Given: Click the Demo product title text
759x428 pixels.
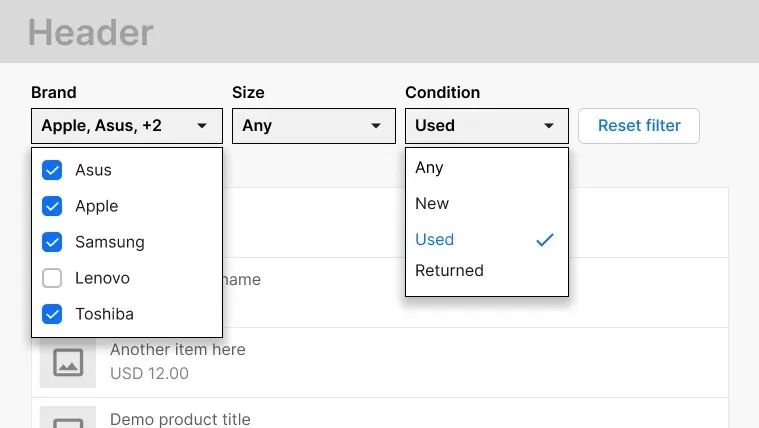Looking at the screenshot, I should tap(180, 419).
